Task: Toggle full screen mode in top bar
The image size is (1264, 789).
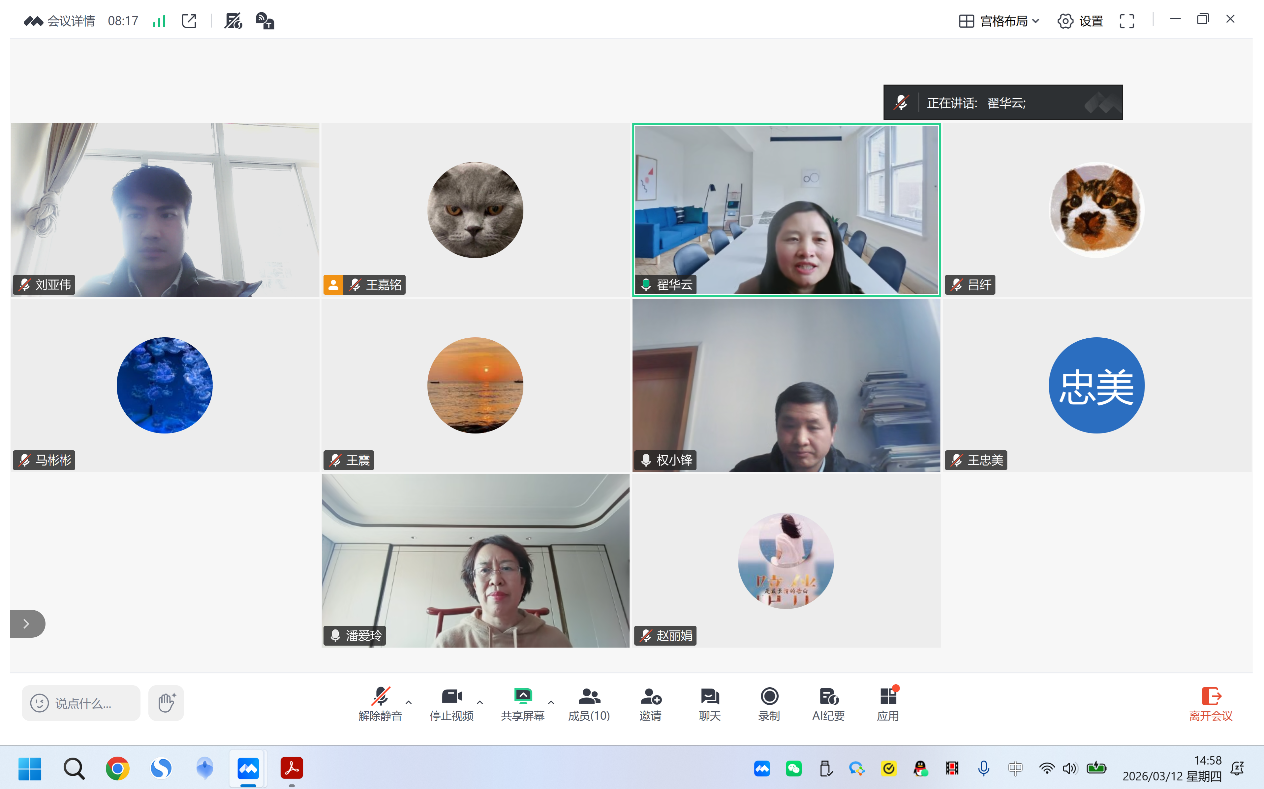Action: 1127,21
